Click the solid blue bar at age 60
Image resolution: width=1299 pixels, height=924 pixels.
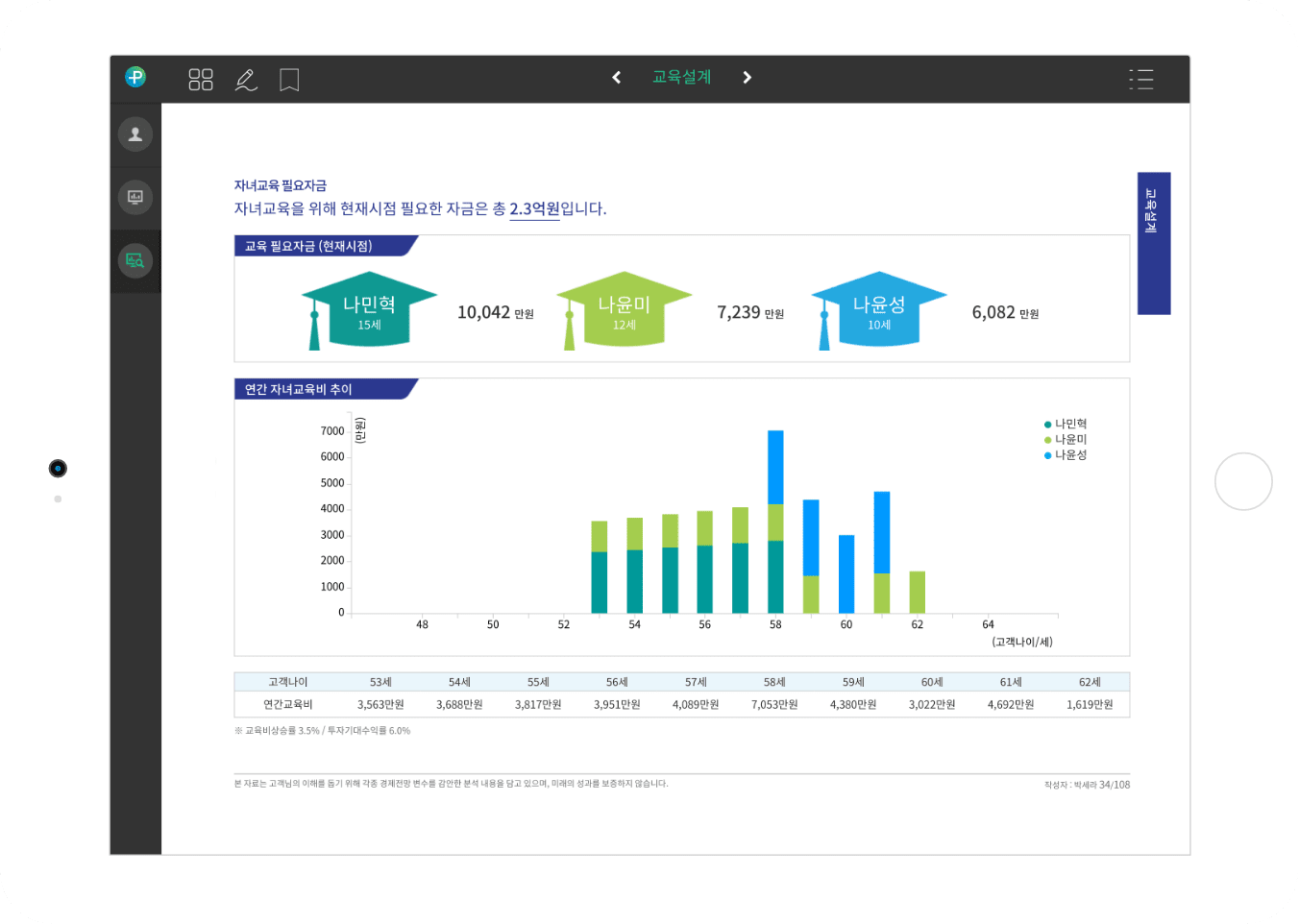click(846, 573)
